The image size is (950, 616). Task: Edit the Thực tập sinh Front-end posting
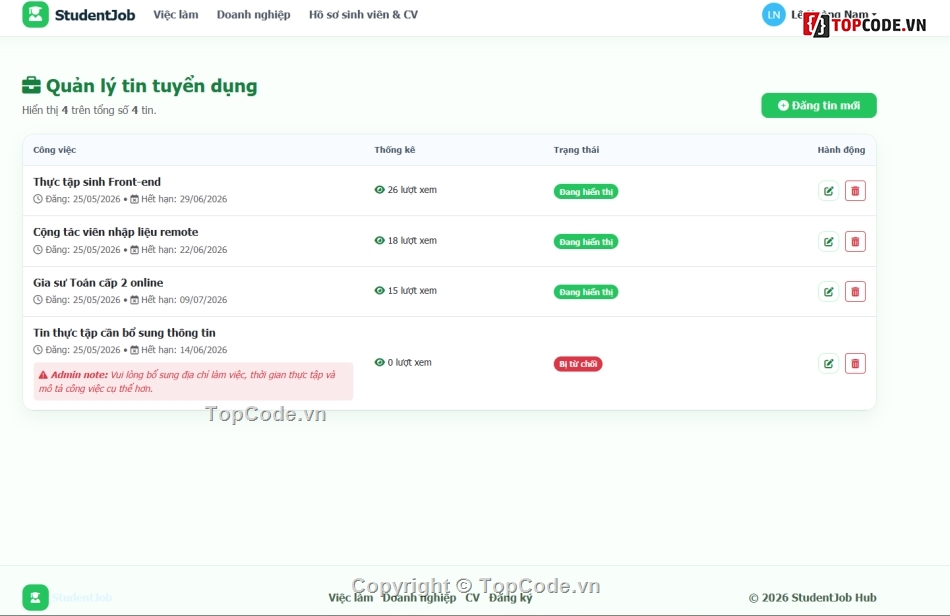828,191
